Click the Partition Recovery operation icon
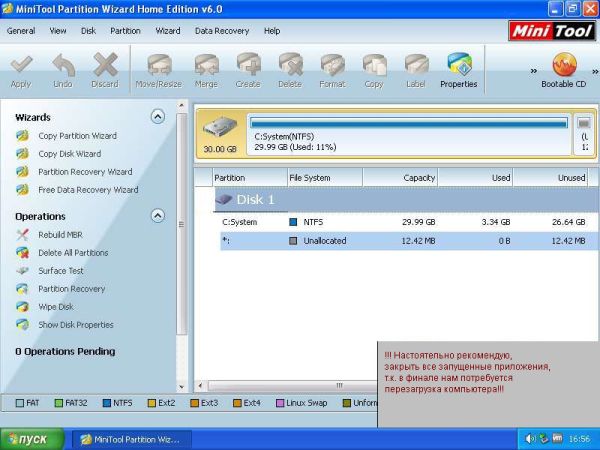Viewport: 600px width, 450px height. point(22,289)
